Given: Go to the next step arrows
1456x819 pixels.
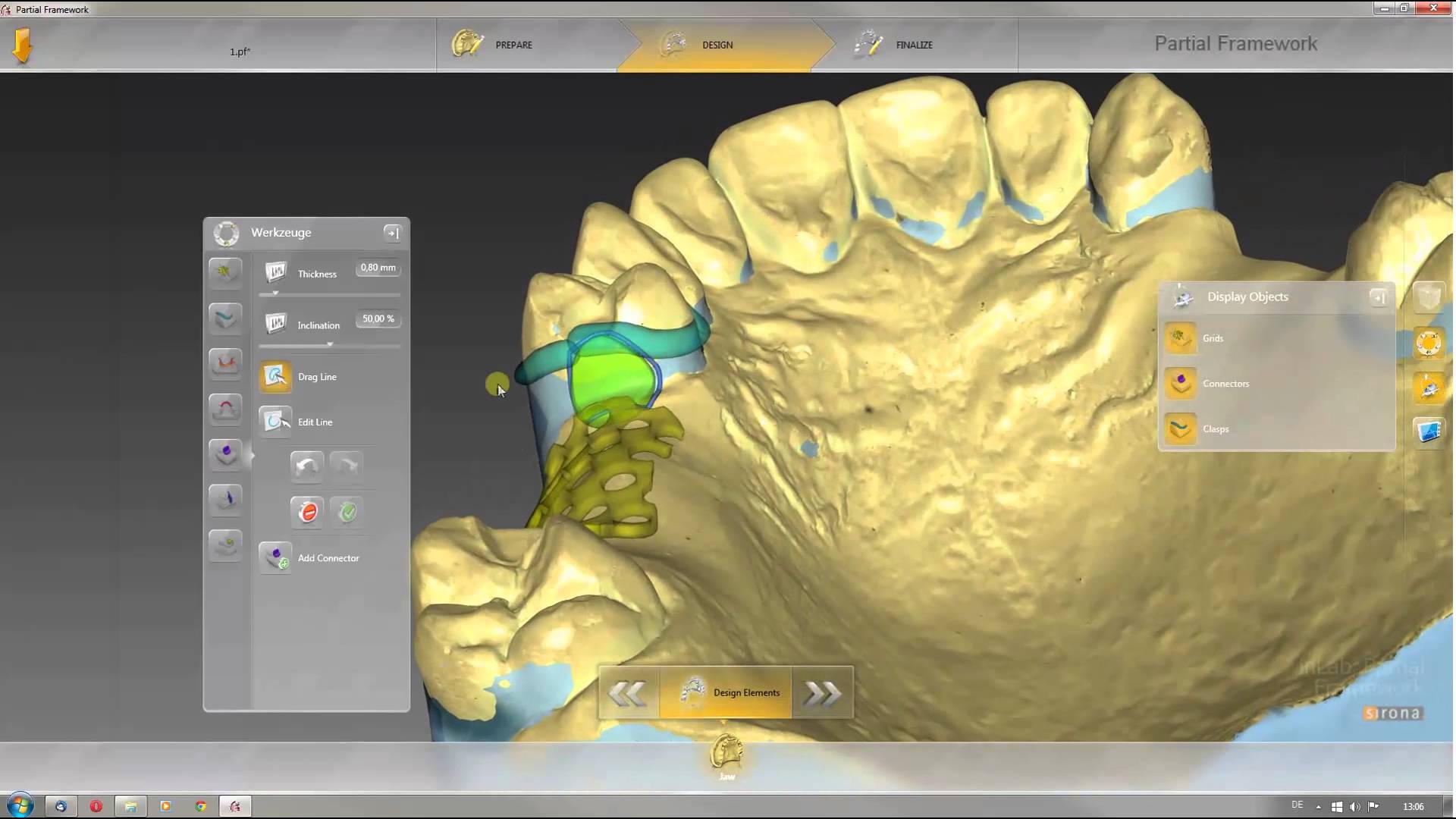Looking at the screenshot, I should (822, 693).
